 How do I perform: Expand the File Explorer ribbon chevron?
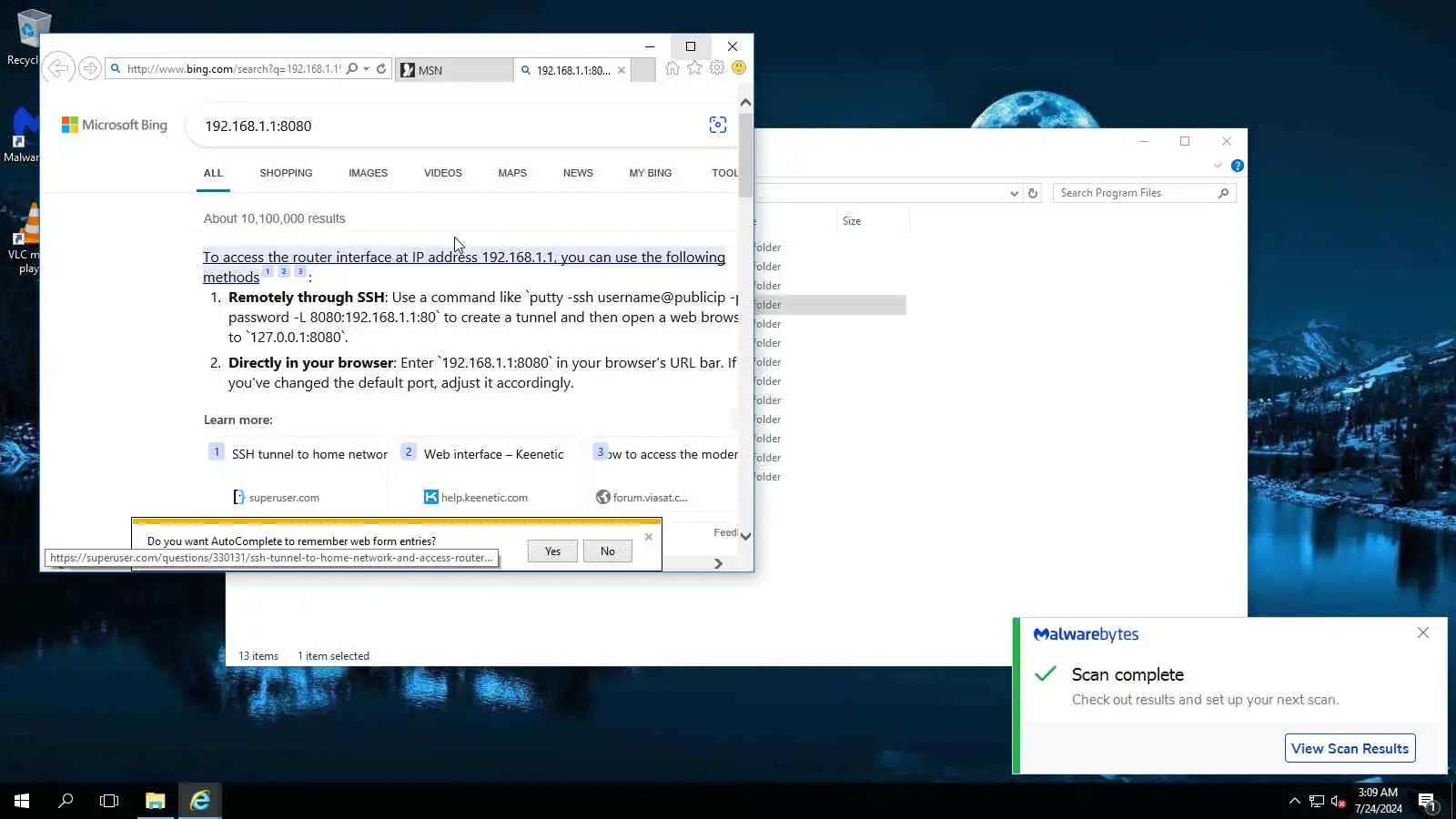pyautogui.click(x=1218, y=166)
